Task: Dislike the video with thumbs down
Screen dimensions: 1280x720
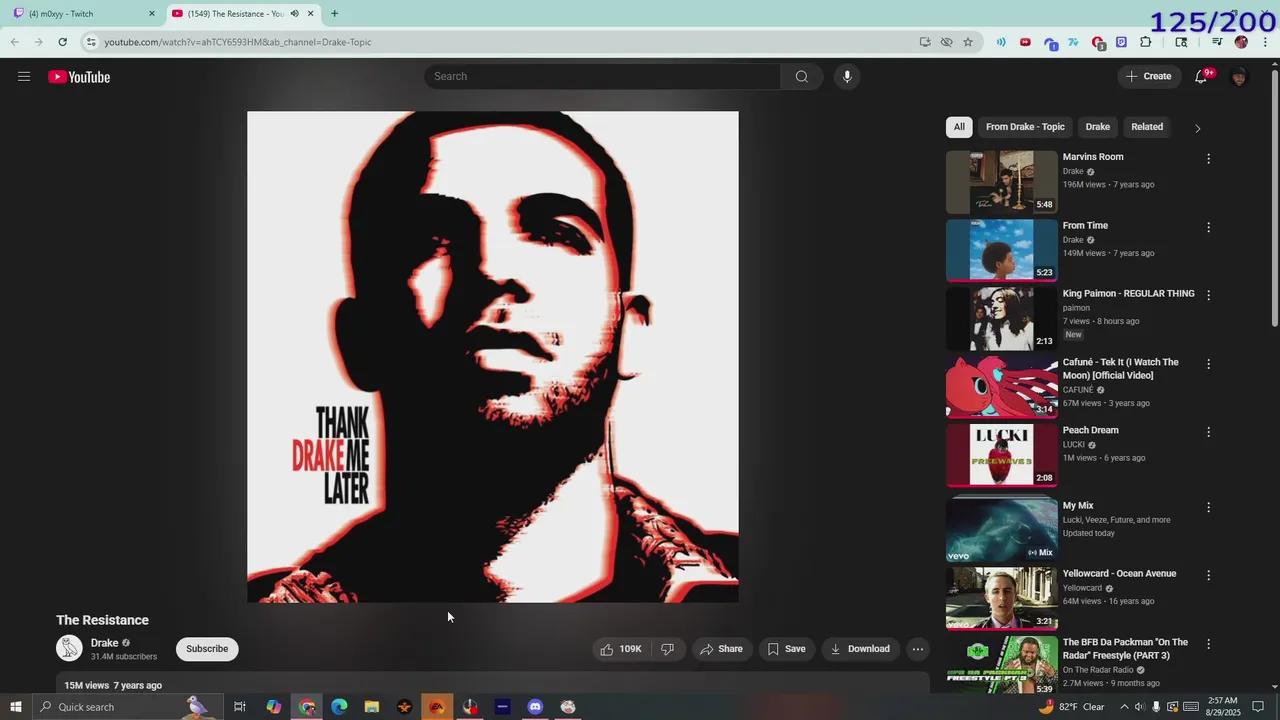Action: click(x=667, y=649)
